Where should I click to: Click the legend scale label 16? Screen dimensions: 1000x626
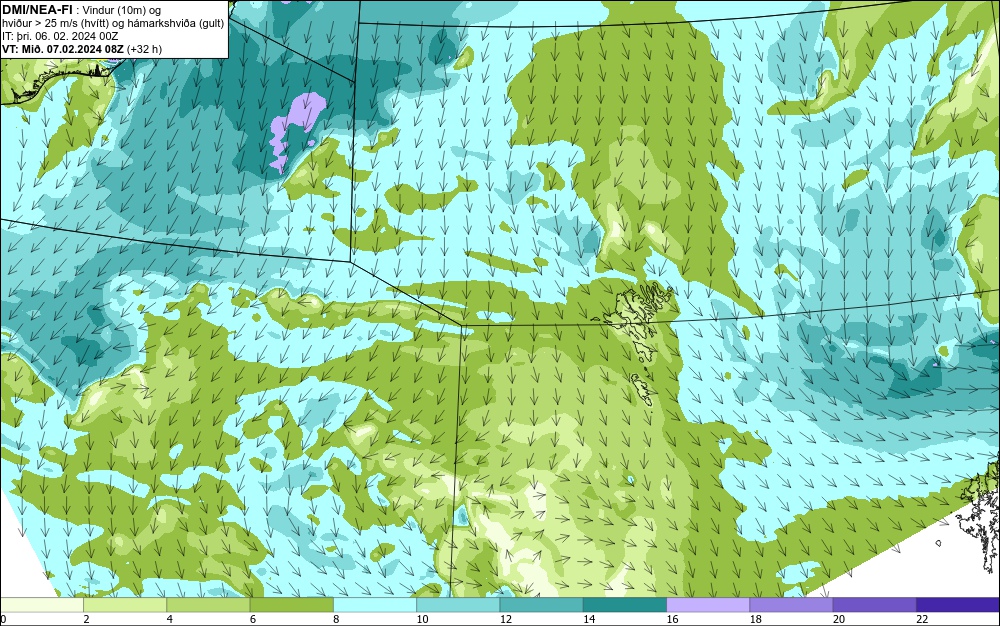(x=672, y=620)
